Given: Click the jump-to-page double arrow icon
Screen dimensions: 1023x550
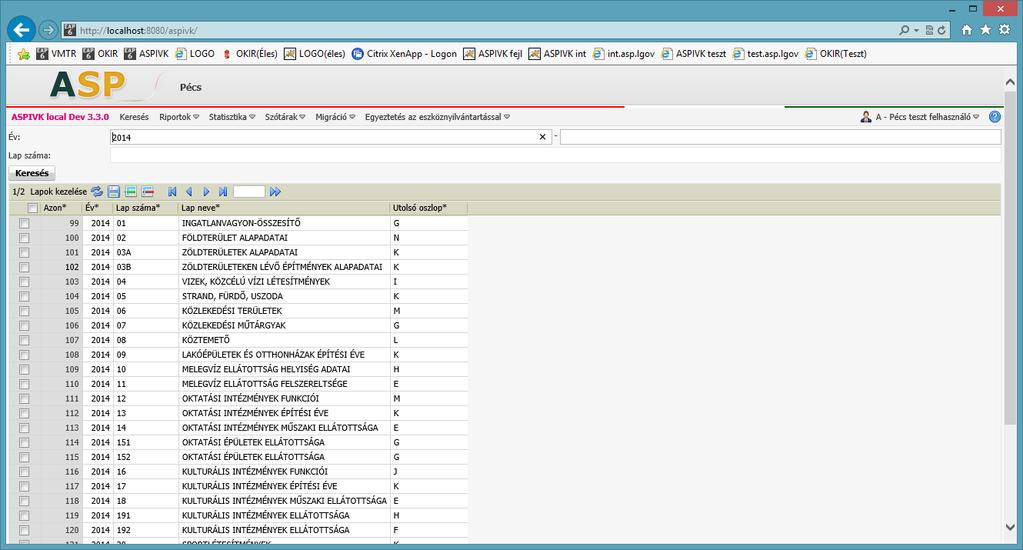Looking at the screenshot, I should (275, 192).
